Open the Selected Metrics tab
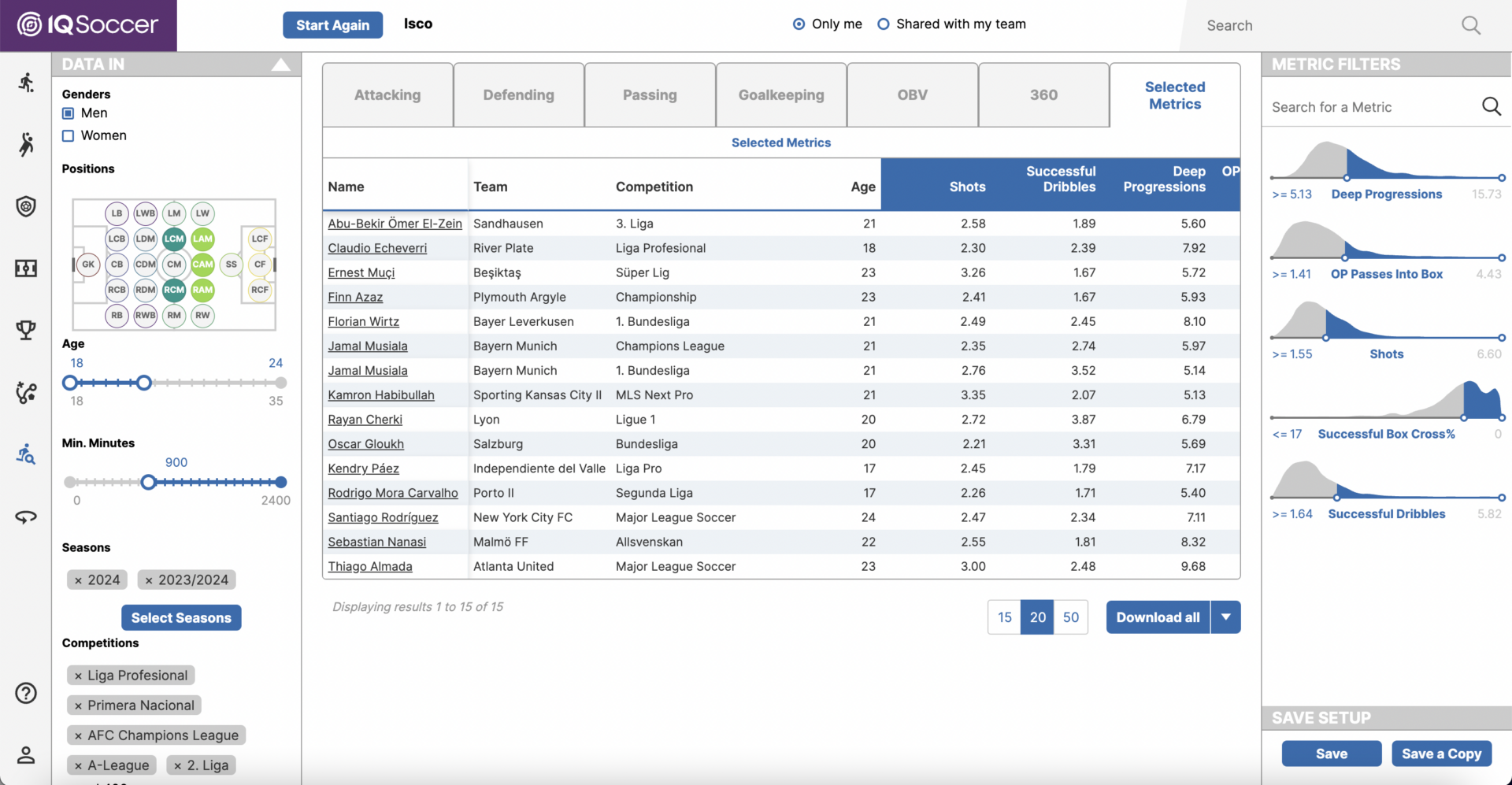Viewport: 1512px width, 785px height. pos(1175,95)
